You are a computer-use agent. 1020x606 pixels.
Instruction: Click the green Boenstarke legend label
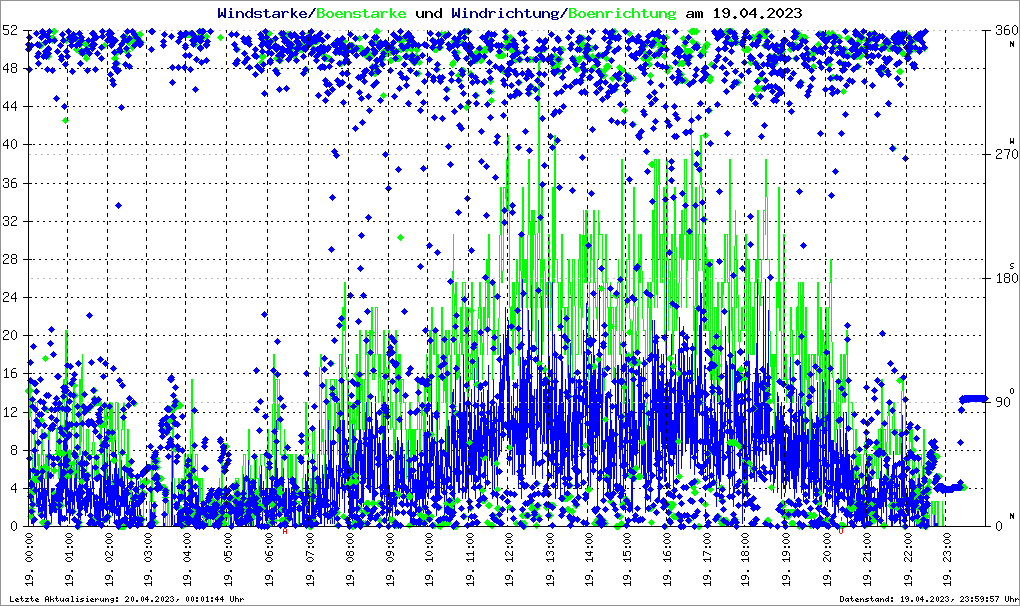coord(361,13)
